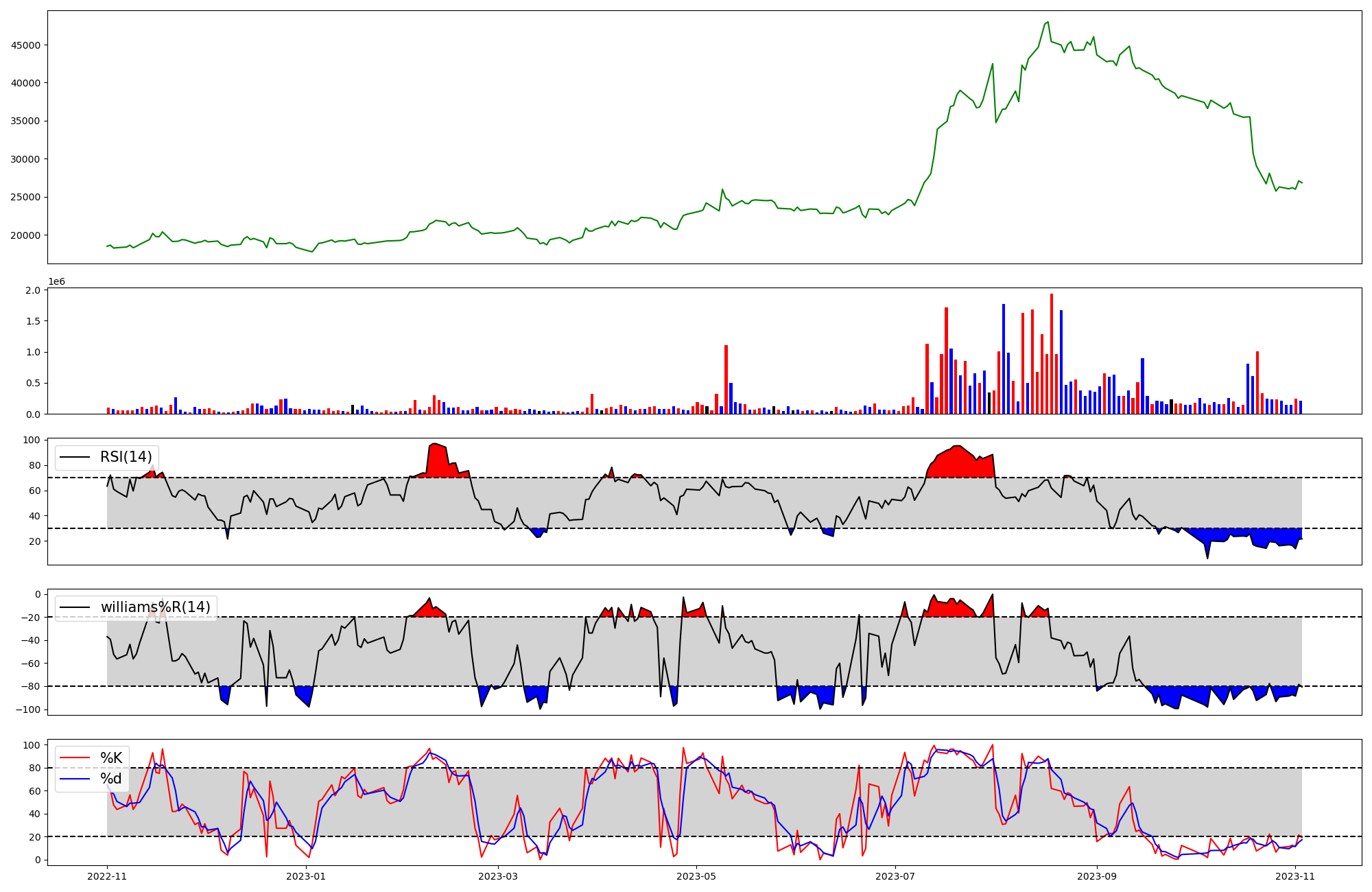Select the 2023-03 x-axis date label
The height and width of the screenshot is (892, 1372).
pyautogui.click(x=497, y=876)
